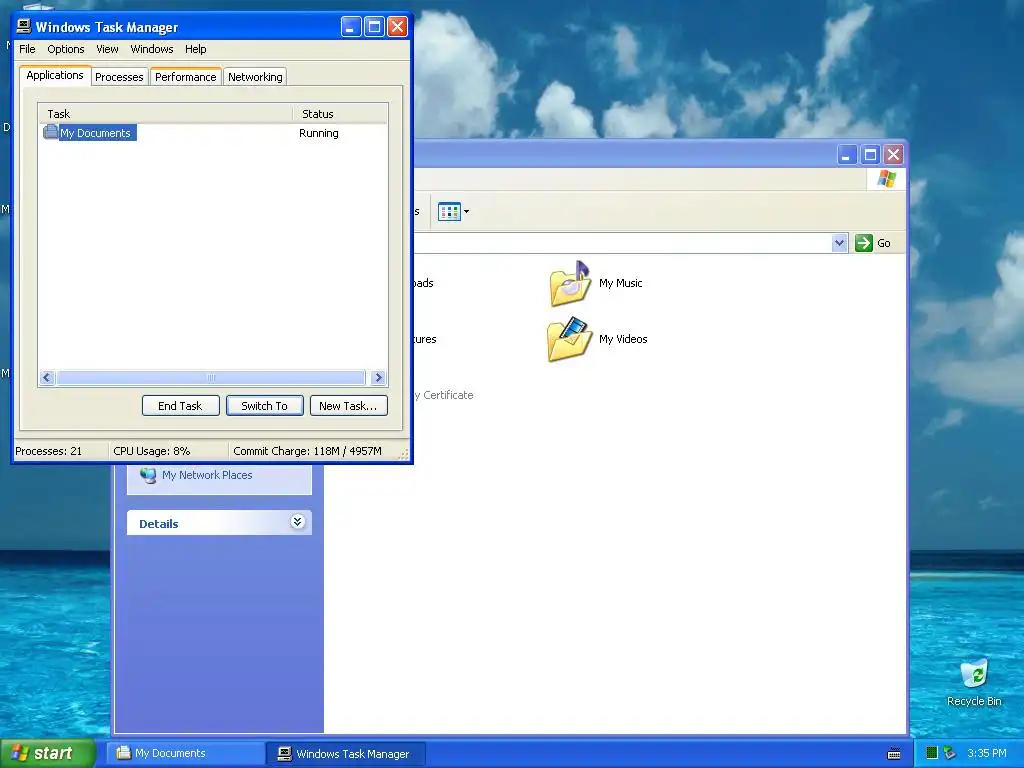
Task: Click the My Videos label
Action: [x=623, y=340]
